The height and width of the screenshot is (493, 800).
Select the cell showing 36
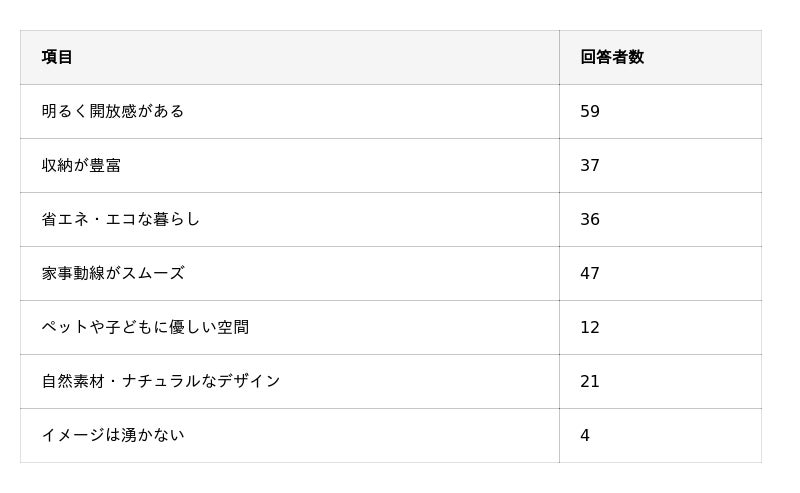(590, 219)
